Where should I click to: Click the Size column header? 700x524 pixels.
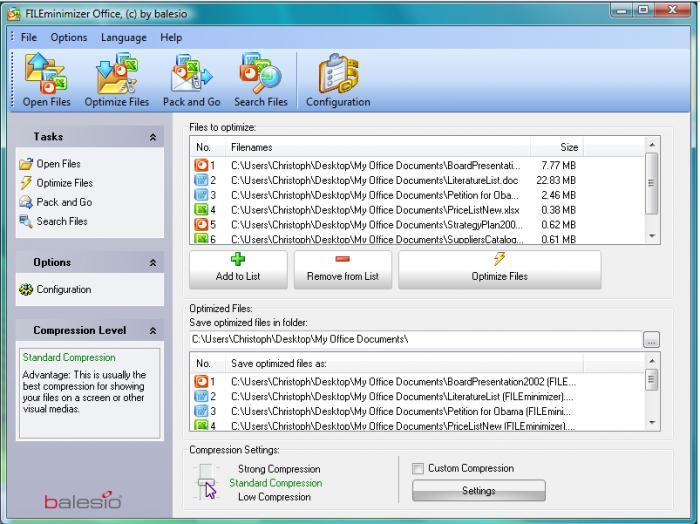click(557, 147)
